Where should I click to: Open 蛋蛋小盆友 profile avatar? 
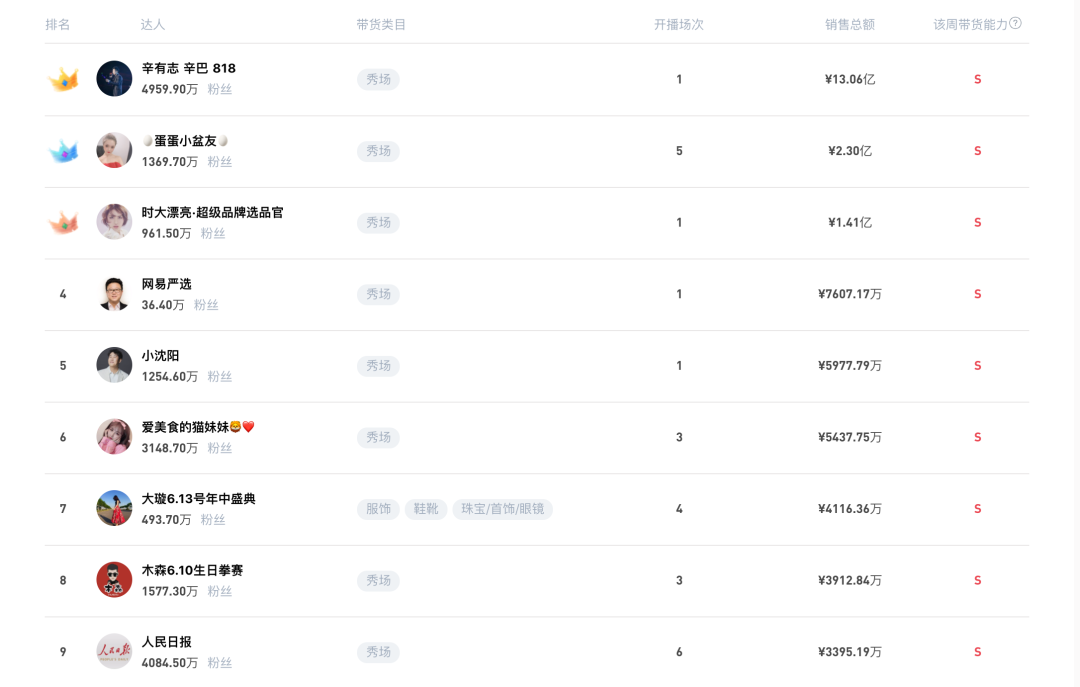tap(114, 151)
